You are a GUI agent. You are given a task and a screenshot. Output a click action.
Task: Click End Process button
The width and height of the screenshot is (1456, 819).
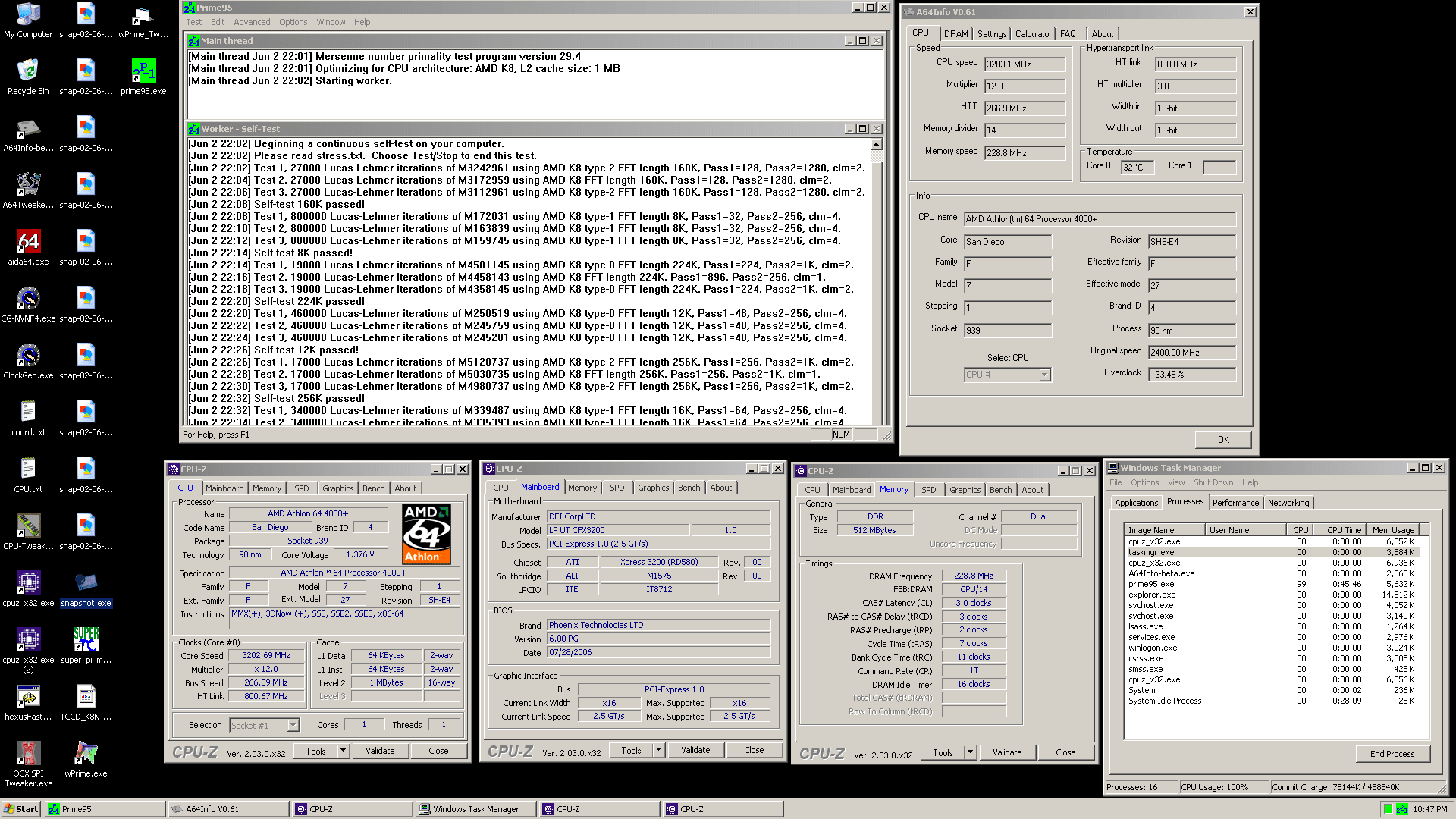pos(1392,754)
